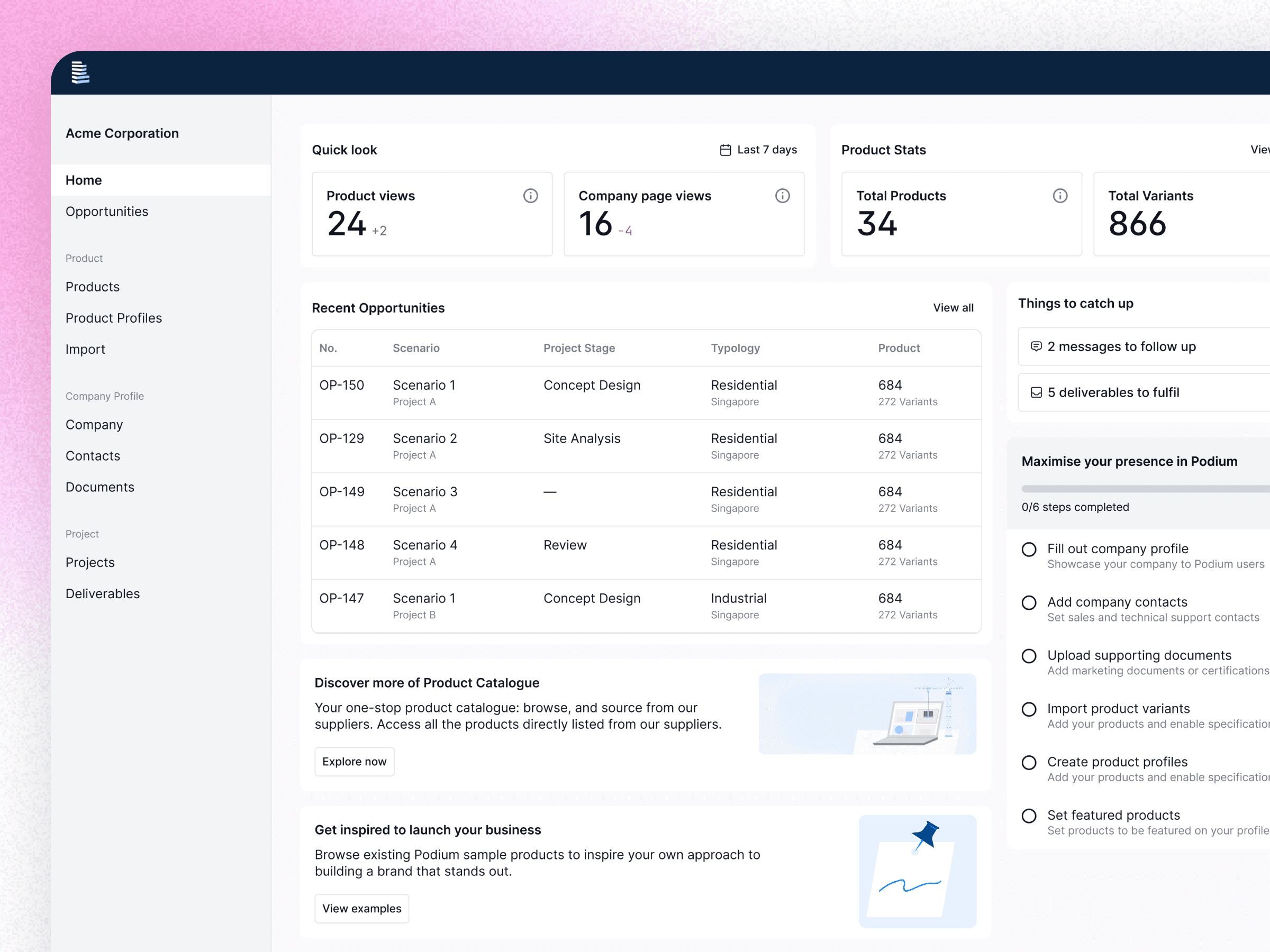The width and height of the screenshot is (1270, 952).
Task: Mark Fill out company profile step complete
Action: [1028, 549]
